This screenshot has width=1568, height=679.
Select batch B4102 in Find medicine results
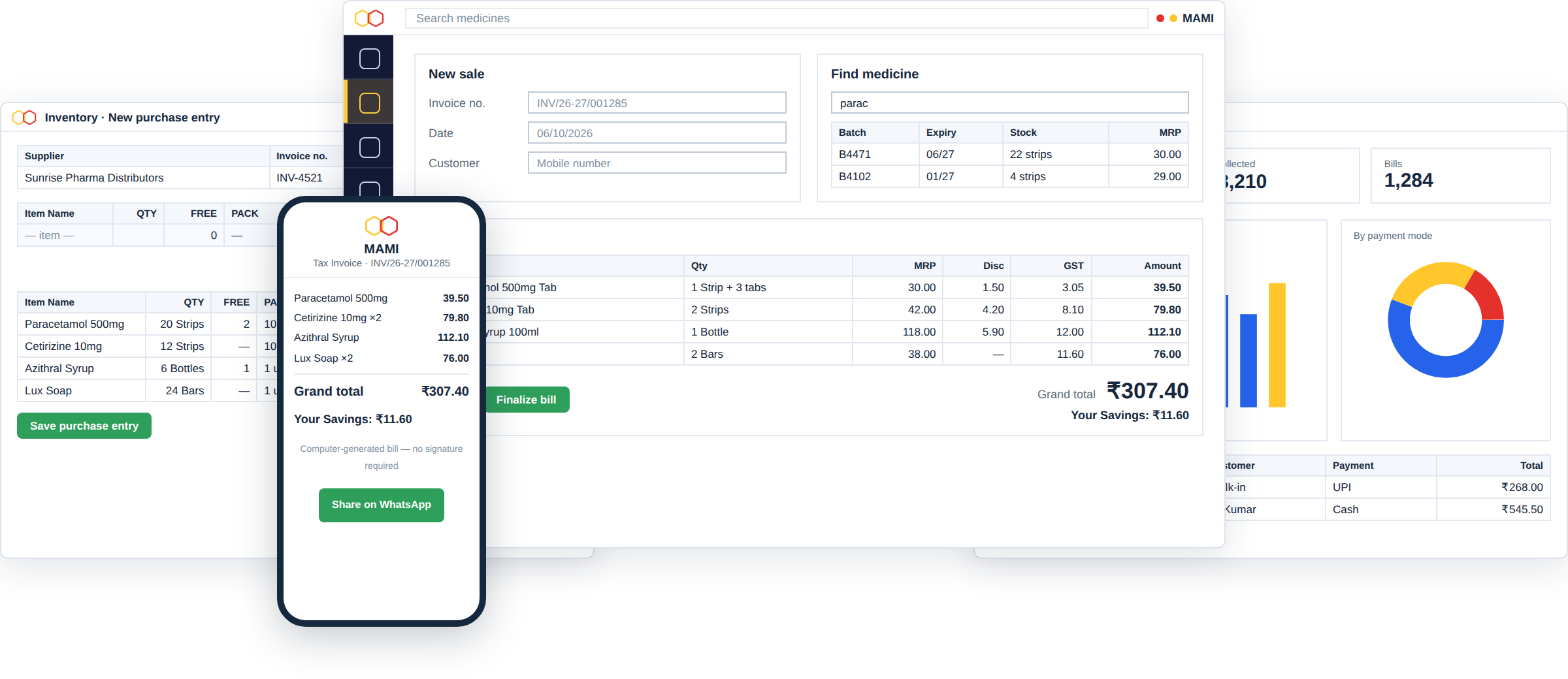1009,176
